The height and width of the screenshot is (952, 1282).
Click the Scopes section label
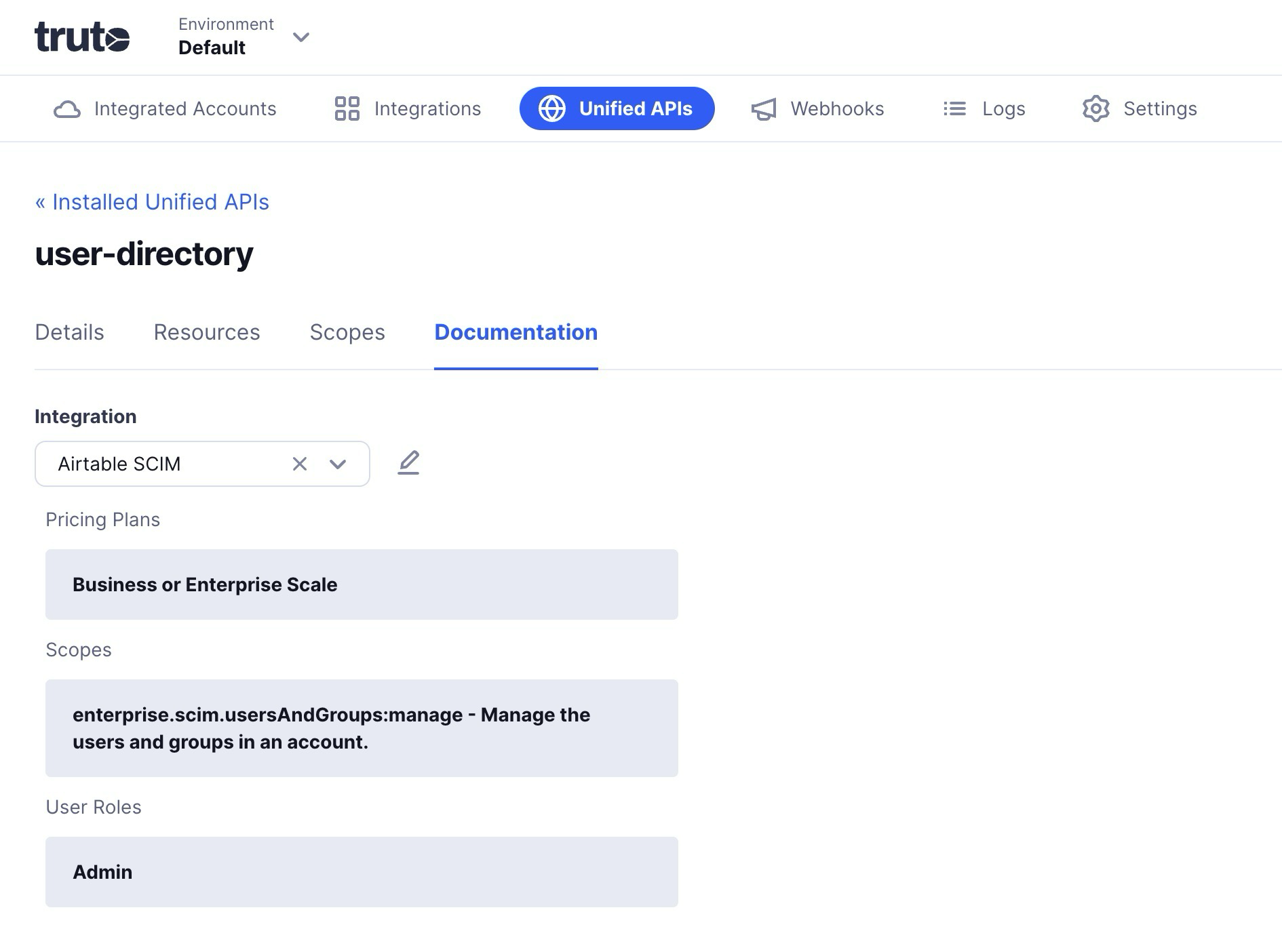79,650
